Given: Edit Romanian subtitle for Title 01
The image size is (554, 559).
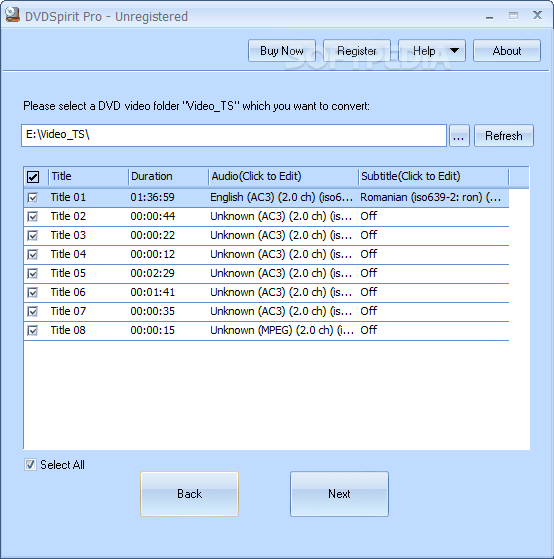Looking at the screenshot, I should 430,197.
